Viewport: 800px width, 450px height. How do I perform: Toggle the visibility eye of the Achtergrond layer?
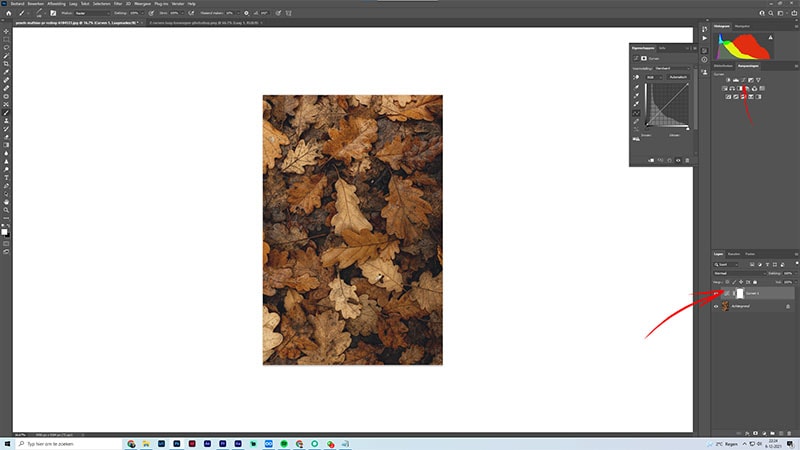(716, 306)
